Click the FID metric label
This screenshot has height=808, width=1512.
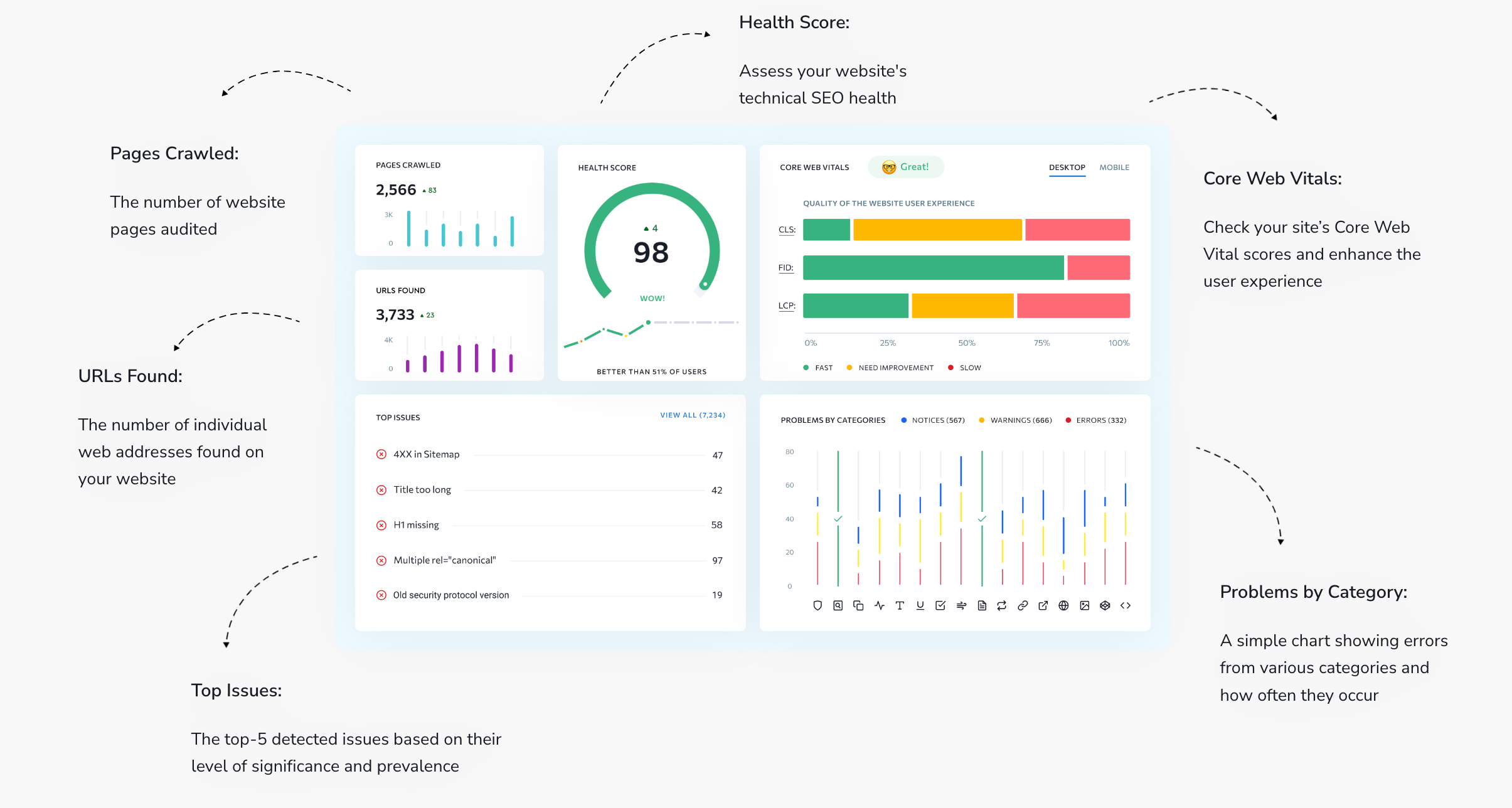(786, 268)
